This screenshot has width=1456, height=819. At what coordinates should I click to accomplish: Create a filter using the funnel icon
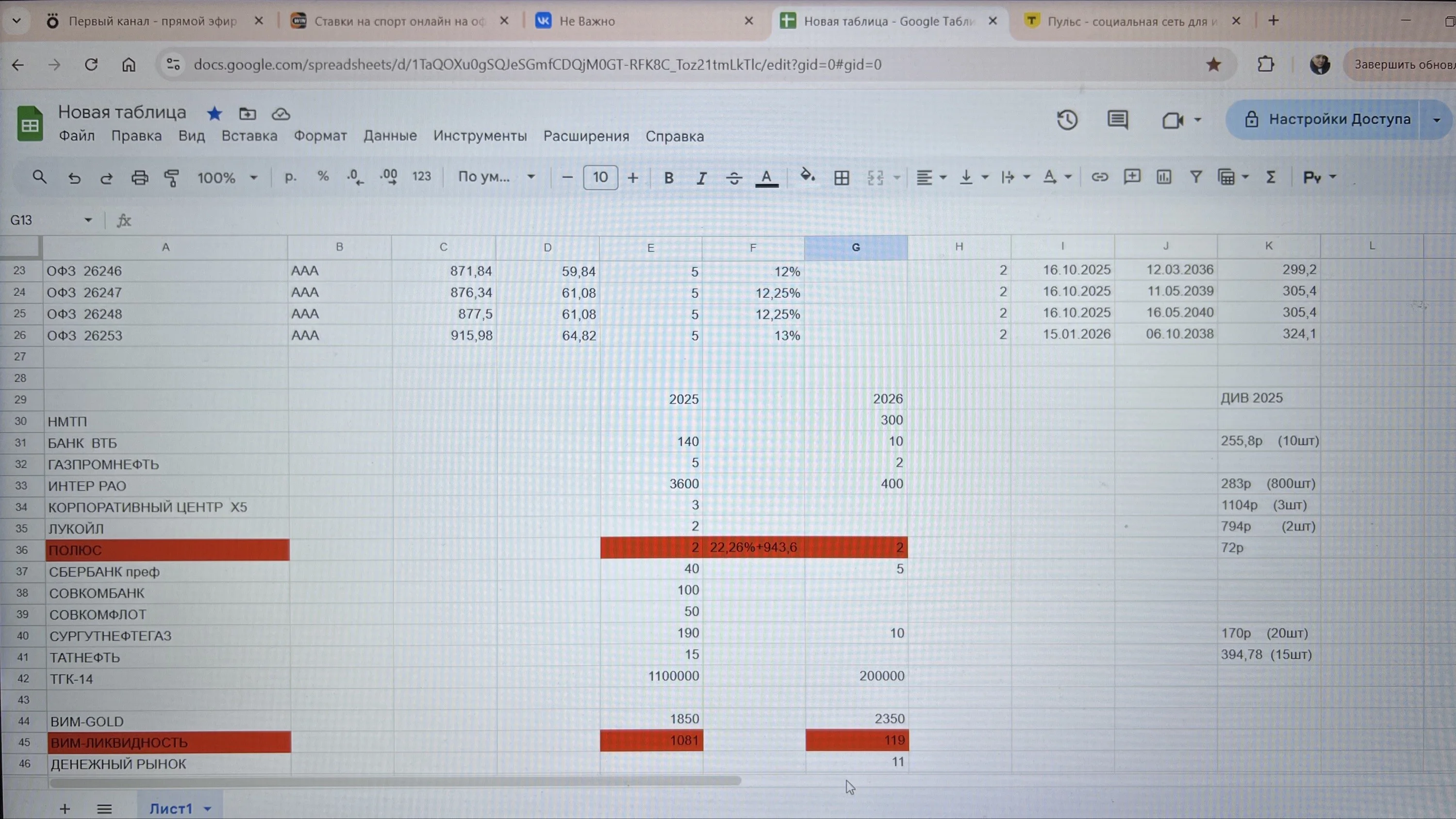point(1196,177)
